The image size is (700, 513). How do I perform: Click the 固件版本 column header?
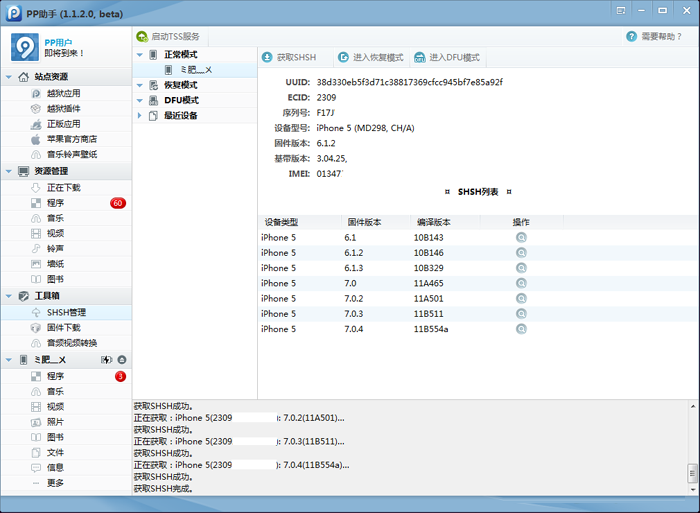(x=364, y=222)
